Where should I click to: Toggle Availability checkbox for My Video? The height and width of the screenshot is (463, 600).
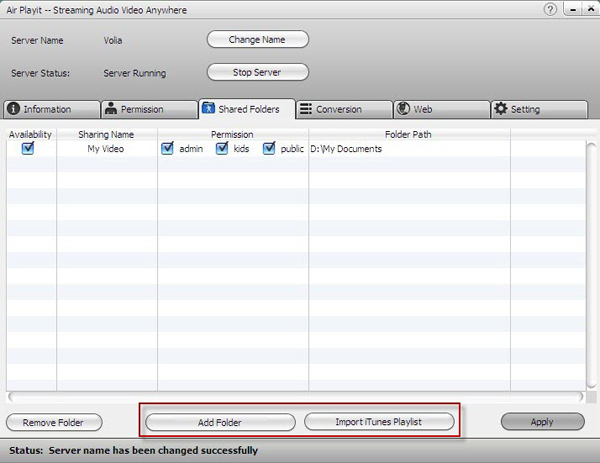tap(28, 148)
